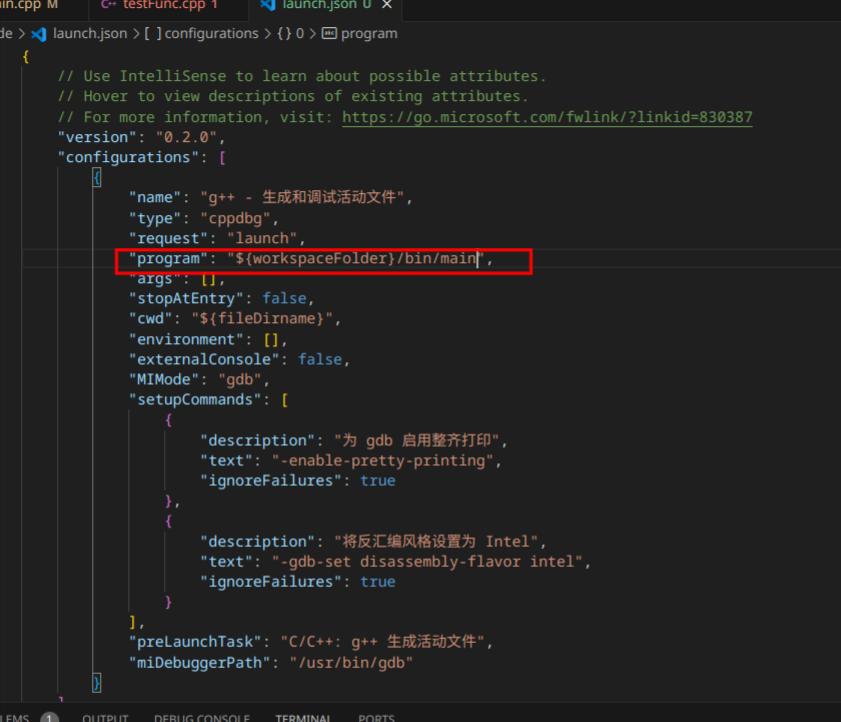Click the "stopAtEntry" key
841x722 pixels.
[x=186, y=298]
